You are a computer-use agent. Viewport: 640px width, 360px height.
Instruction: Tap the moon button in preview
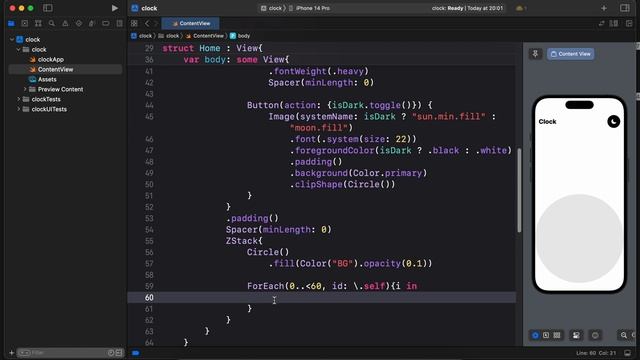pos(613,122)
